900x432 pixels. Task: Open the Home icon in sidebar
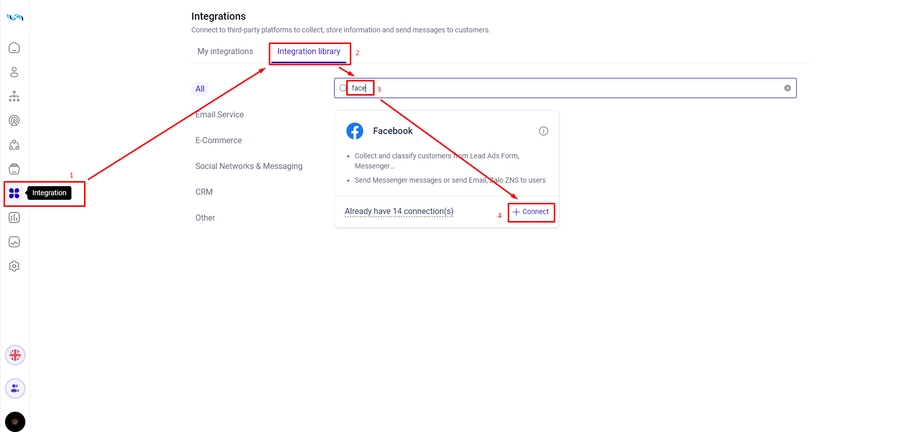tap(14, 48)
